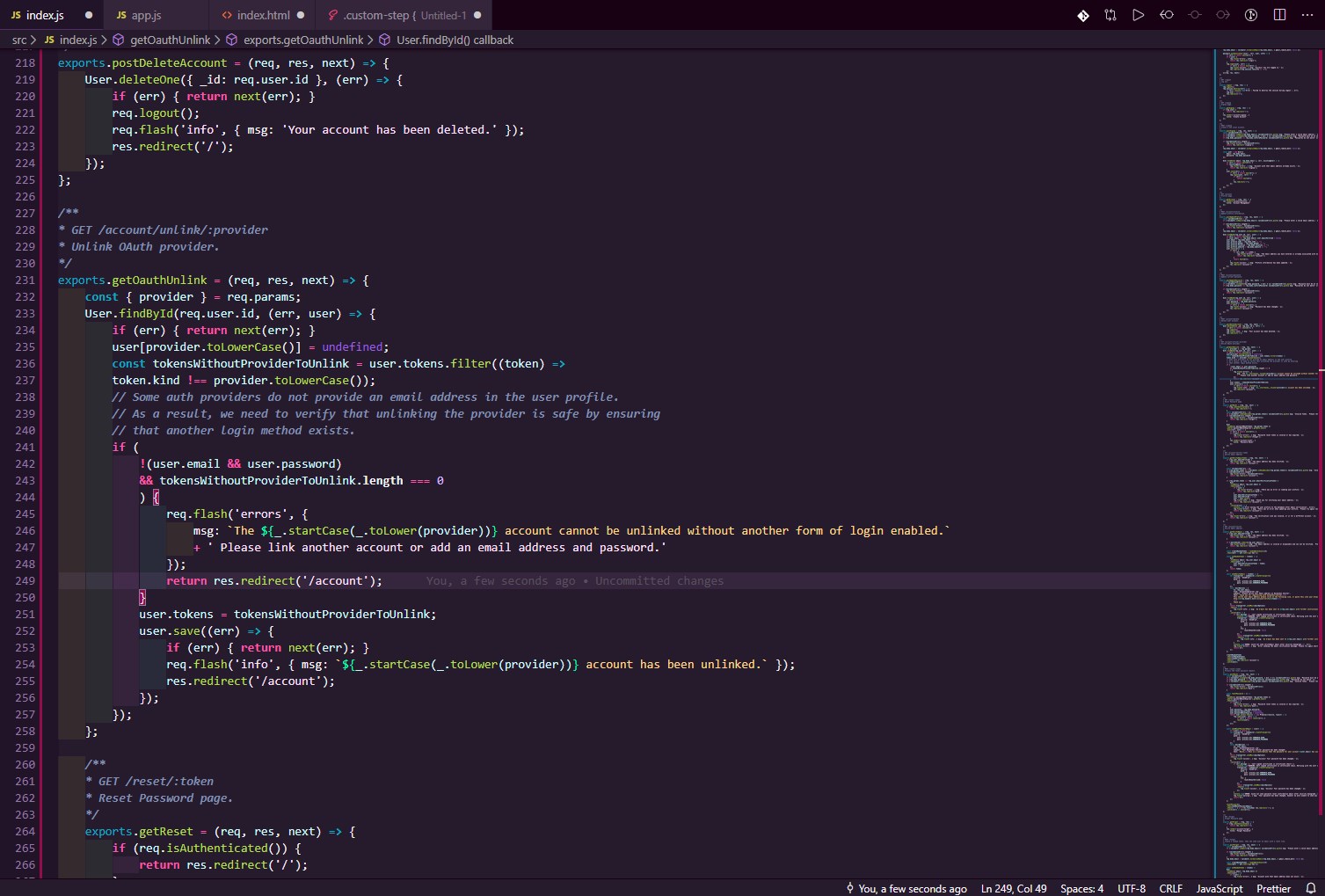
Task: Click unsaved dot on index.js tab
Action: point(89,15)
